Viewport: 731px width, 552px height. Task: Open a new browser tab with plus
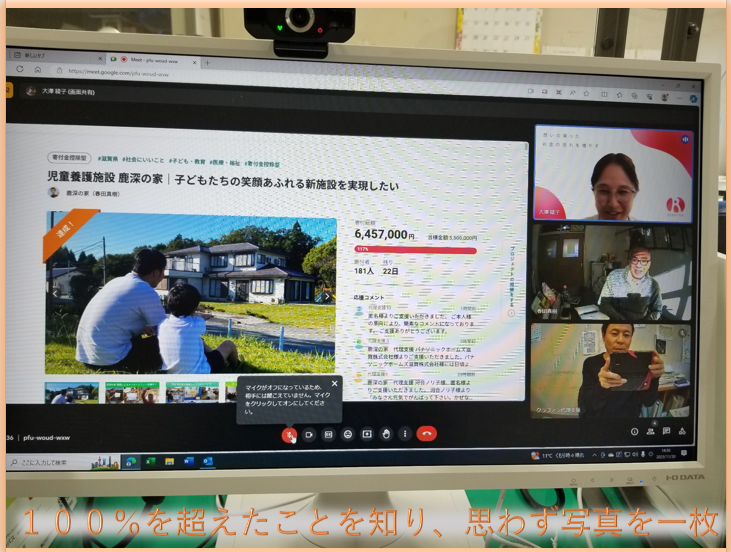[x=207, y=61]
